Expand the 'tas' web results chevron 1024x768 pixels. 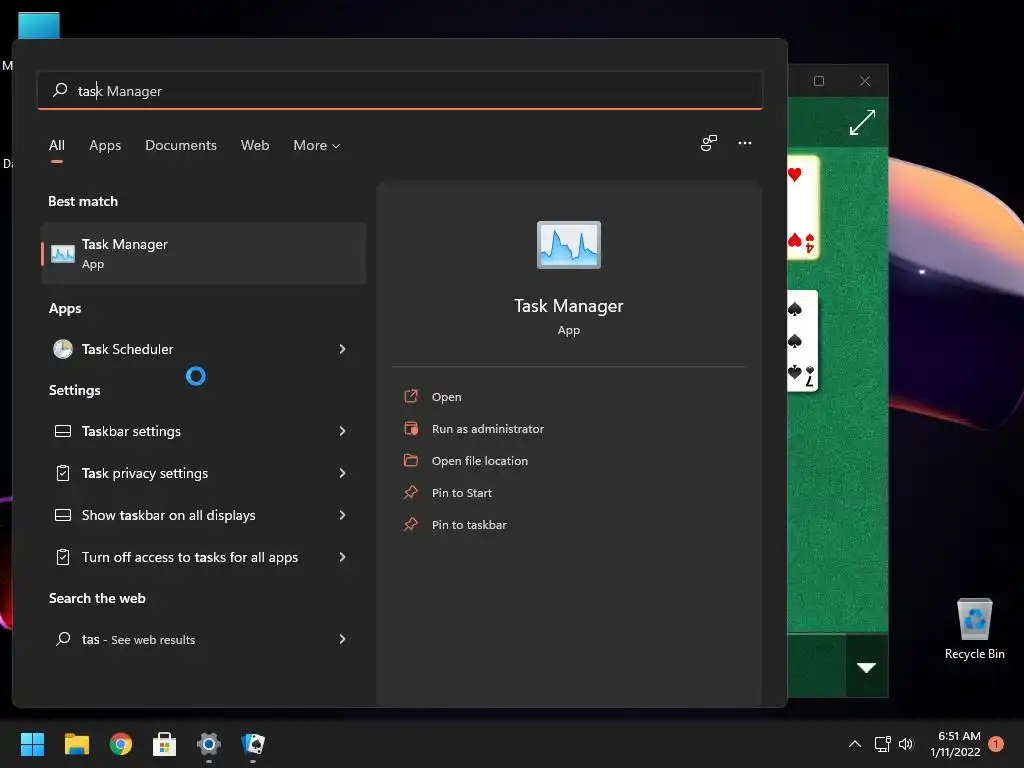coord(342,639)
